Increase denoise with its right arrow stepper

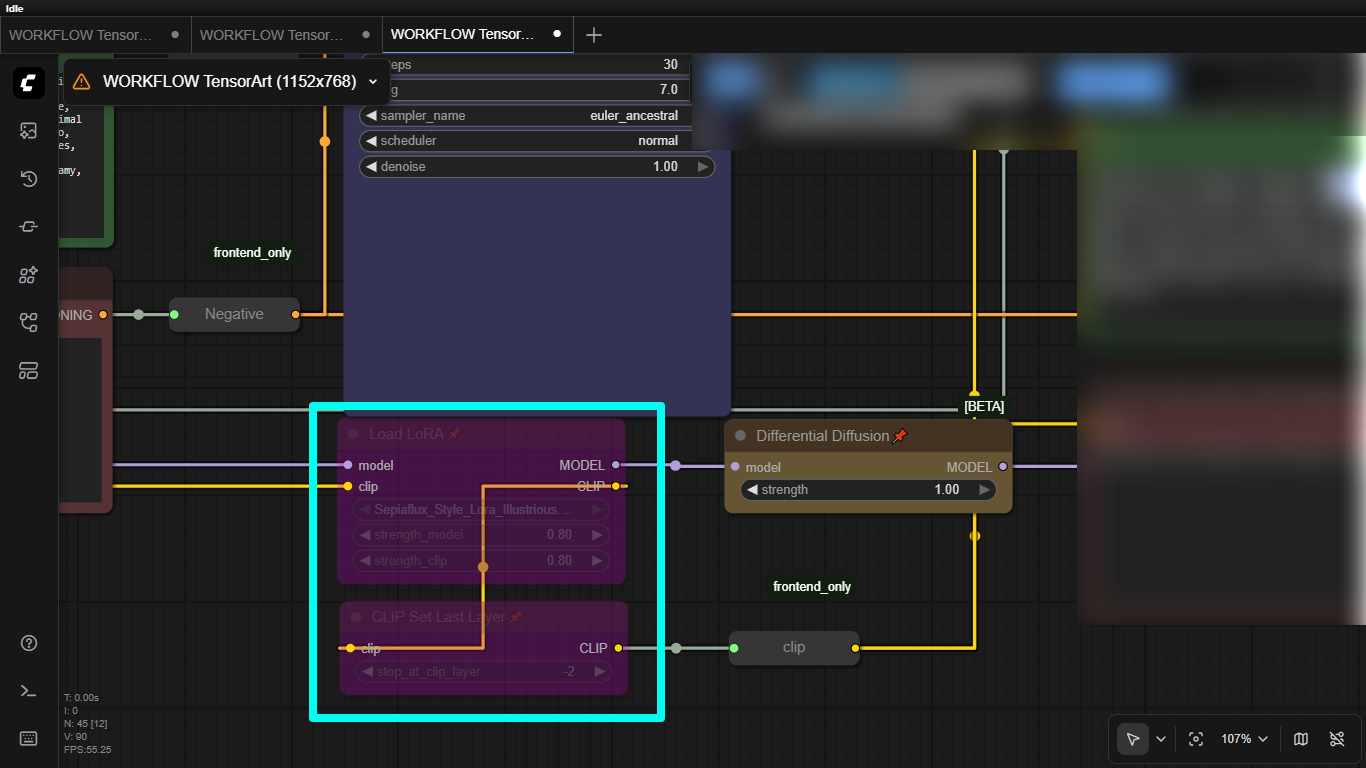coord(703,166)
